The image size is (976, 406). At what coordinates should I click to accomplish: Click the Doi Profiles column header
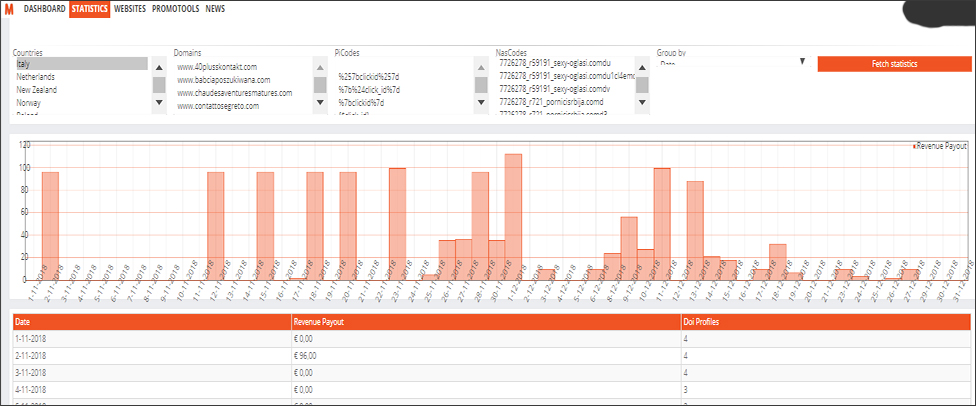click(827, 322)
